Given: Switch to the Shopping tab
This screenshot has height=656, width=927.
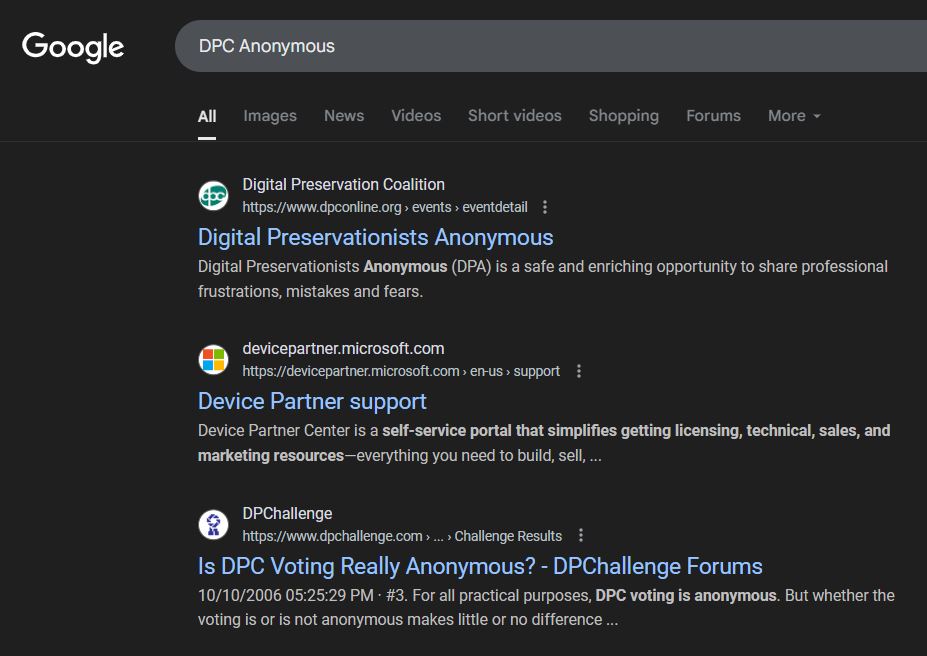Looking at the screenshot, I should click(624, 116).
